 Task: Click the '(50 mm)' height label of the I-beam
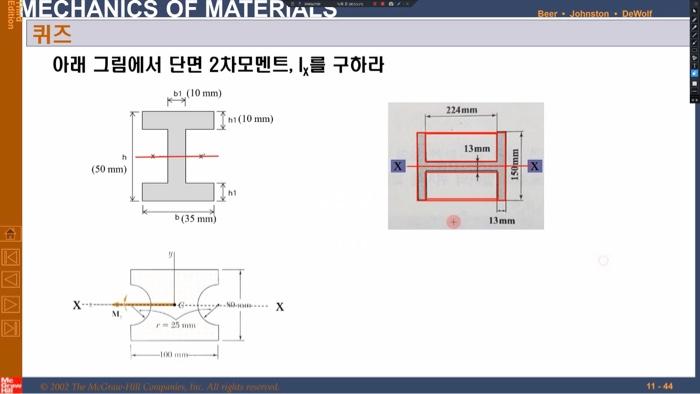109,169
